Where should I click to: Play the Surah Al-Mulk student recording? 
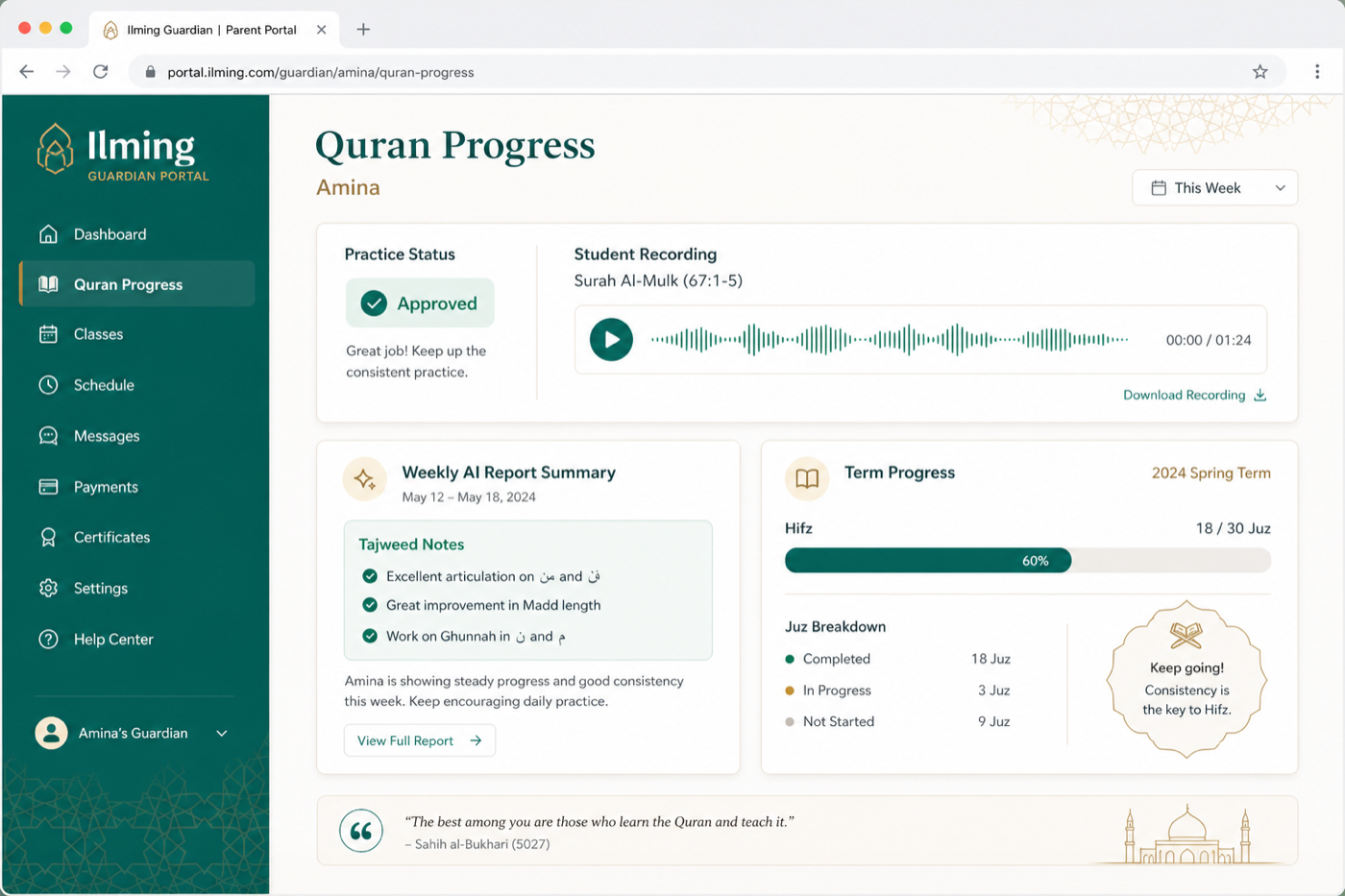point(611,339)
